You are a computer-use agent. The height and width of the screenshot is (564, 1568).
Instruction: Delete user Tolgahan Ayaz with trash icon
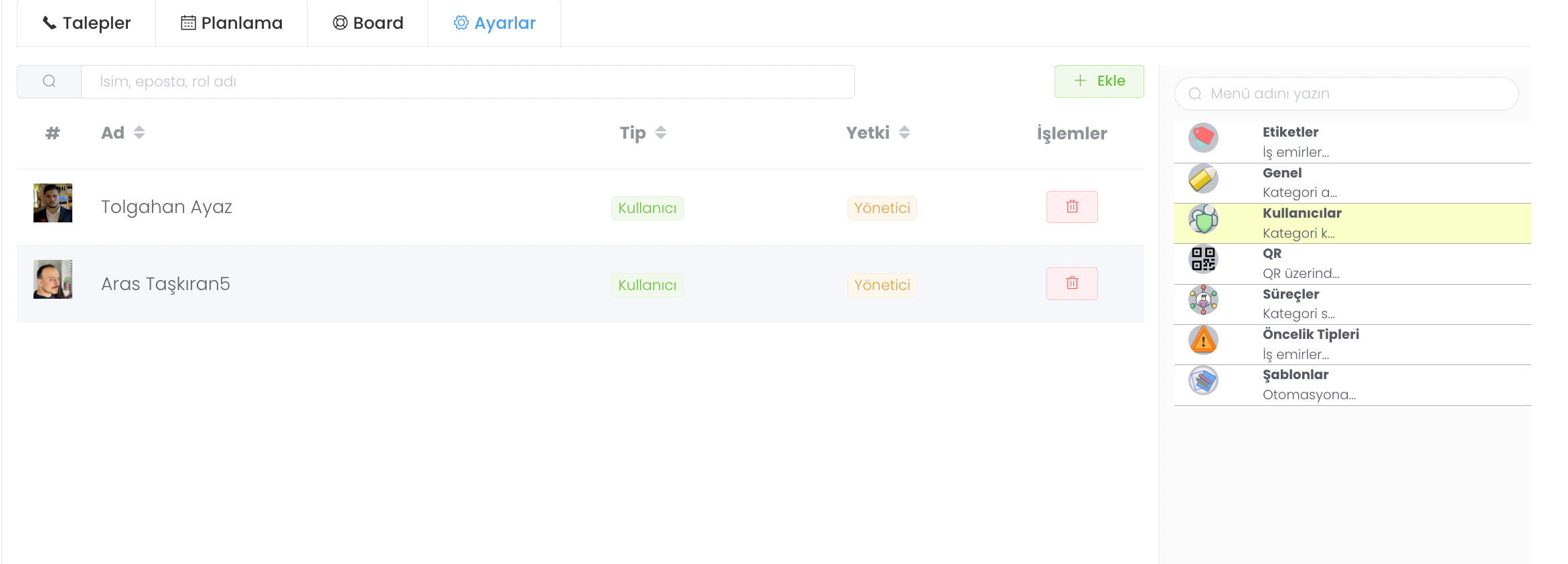1072,207
